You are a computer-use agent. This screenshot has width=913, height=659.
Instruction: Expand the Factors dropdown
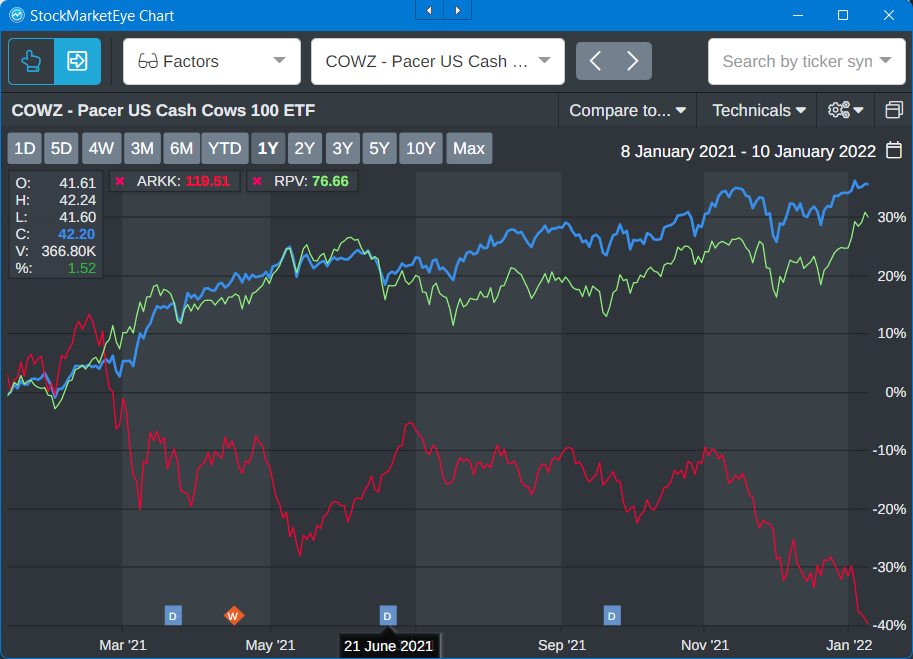211,61
